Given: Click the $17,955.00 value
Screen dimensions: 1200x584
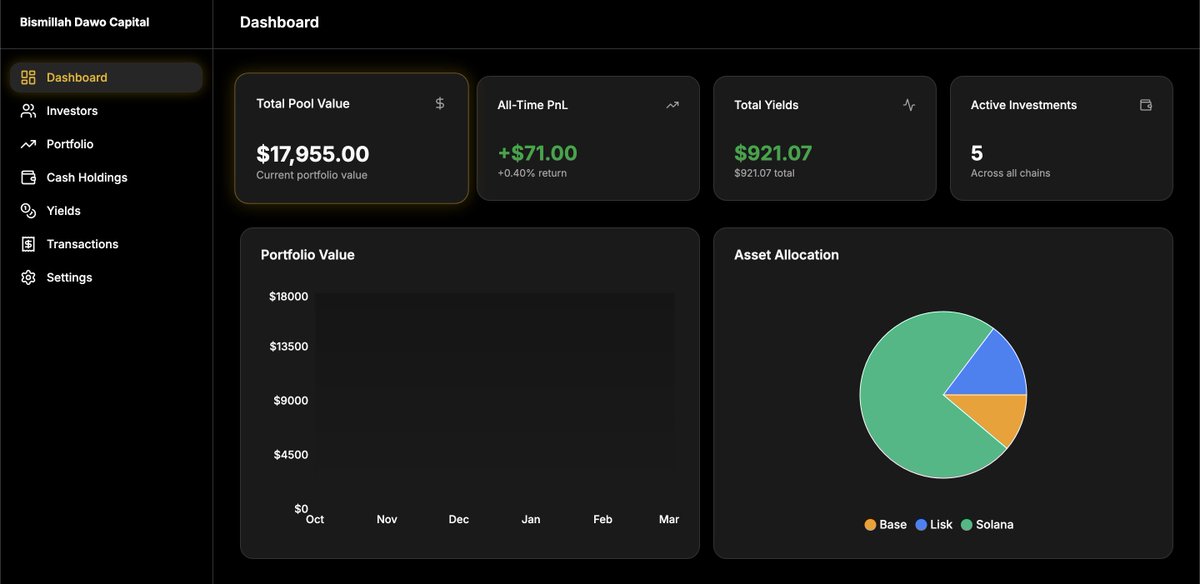Looking at the screenshot, I should pos(313,154).
